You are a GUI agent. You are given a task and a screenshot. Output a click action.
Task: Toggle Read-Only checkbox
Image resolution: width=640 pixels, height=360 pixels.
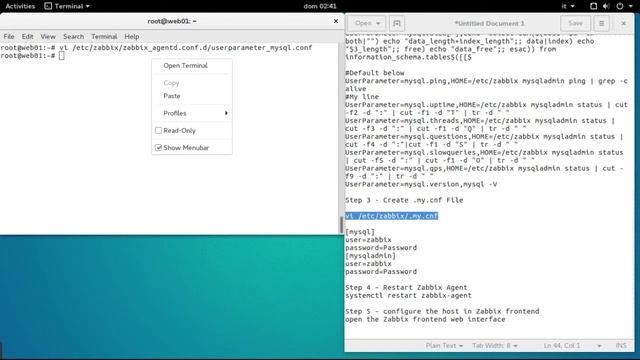tap(158, 130)
